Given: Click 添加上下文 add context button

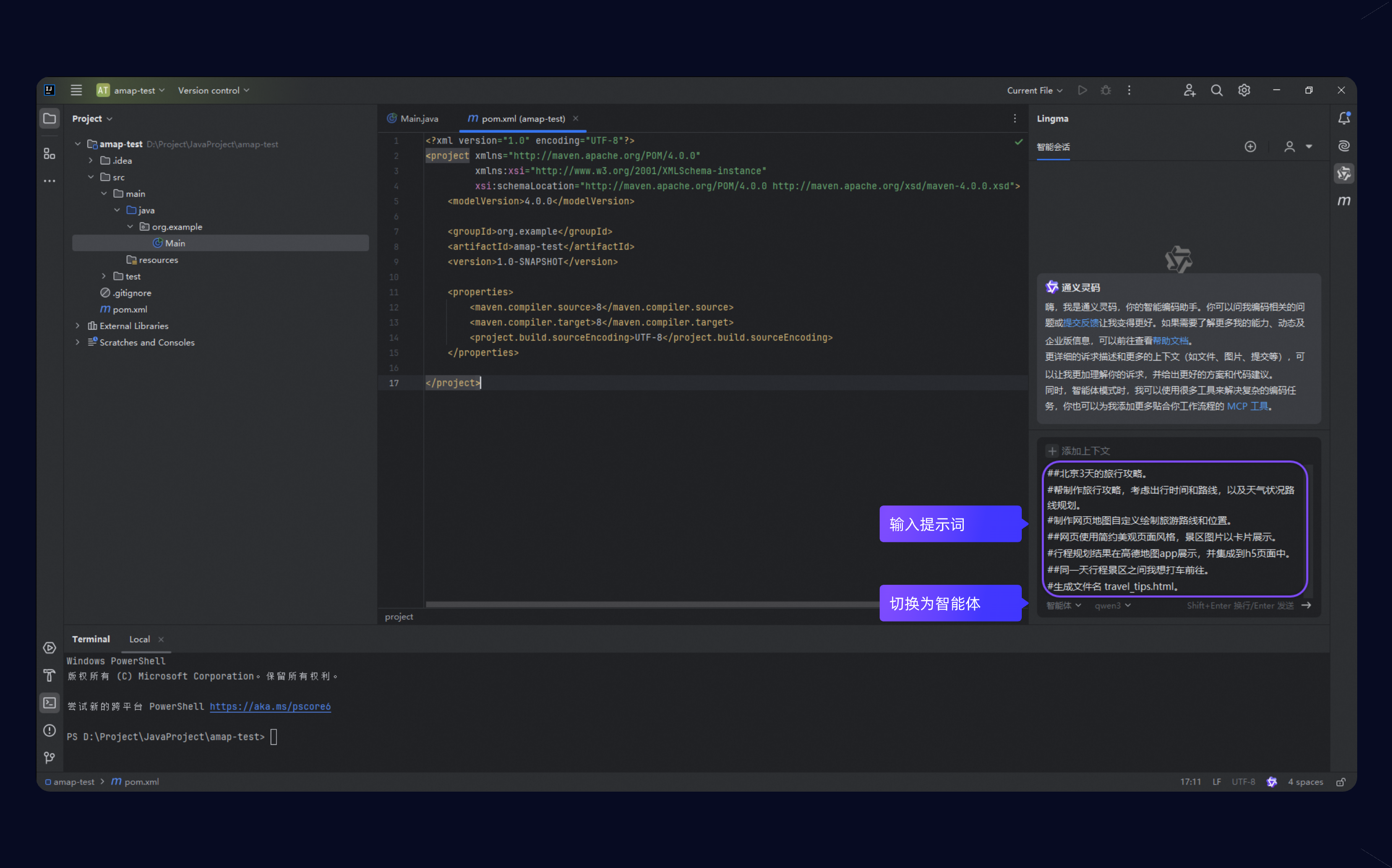Looking at the screenshot, I should click(1078, 450).
